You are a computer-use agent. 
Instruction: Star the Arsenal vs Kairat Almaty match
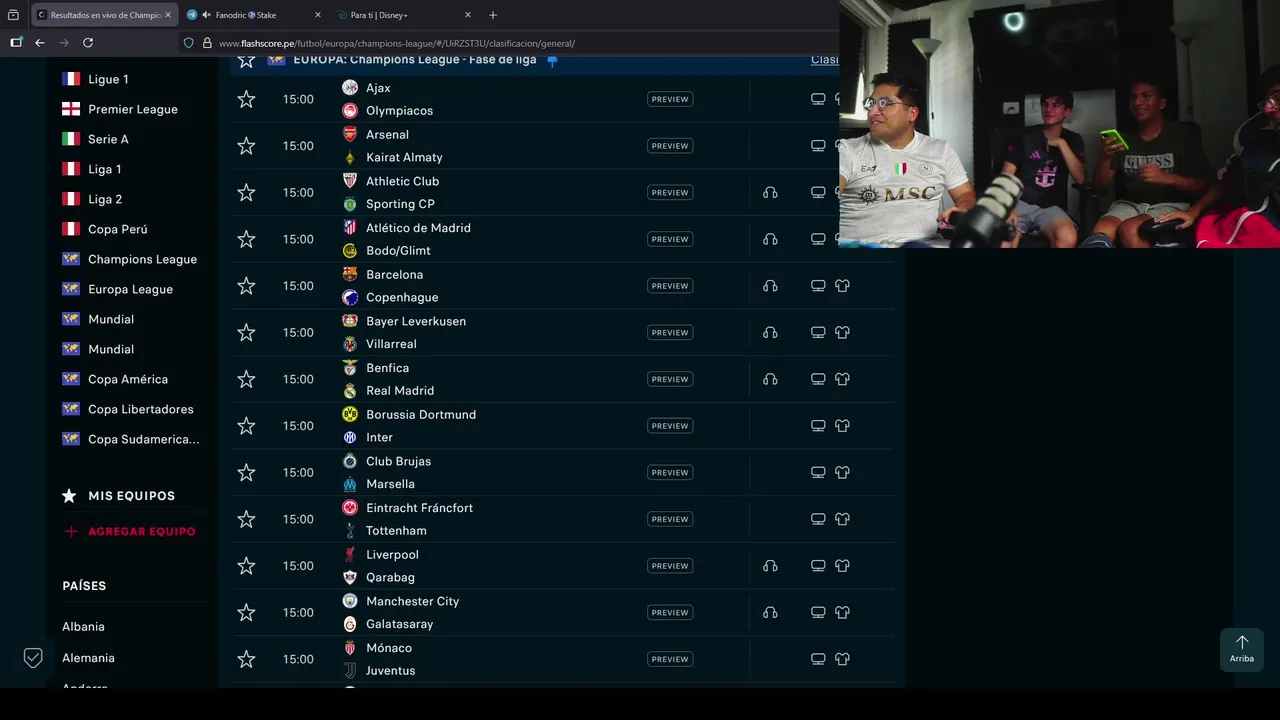pos(246,146)
